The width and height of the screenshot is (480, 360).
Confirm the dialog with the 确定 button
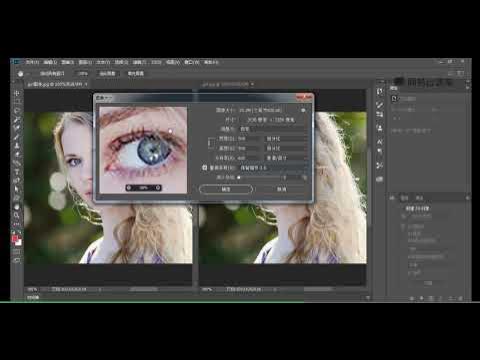(226, 189)
